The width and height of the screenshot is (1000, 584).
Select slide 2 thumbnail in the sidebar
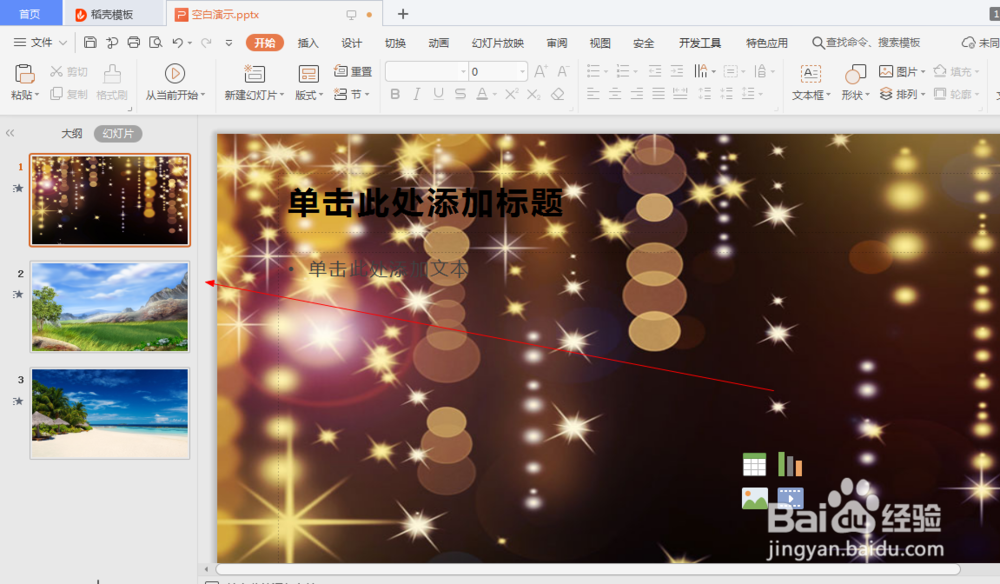pyautogui.click(x=110, y=307)
